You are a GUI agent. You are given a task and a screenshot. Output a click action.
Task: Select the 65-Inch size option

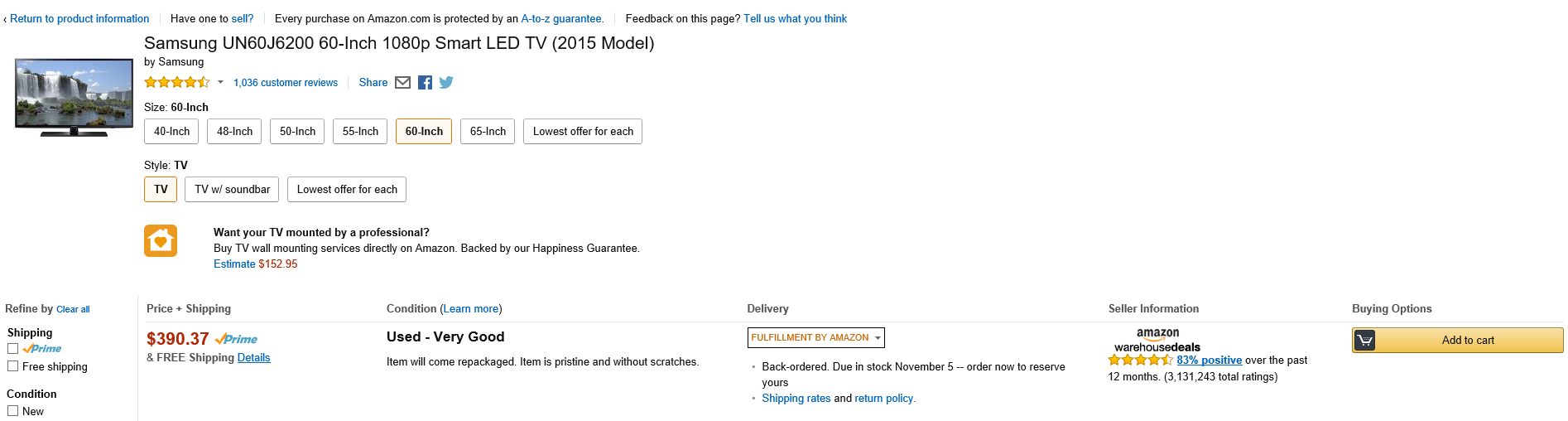[488, 132]
